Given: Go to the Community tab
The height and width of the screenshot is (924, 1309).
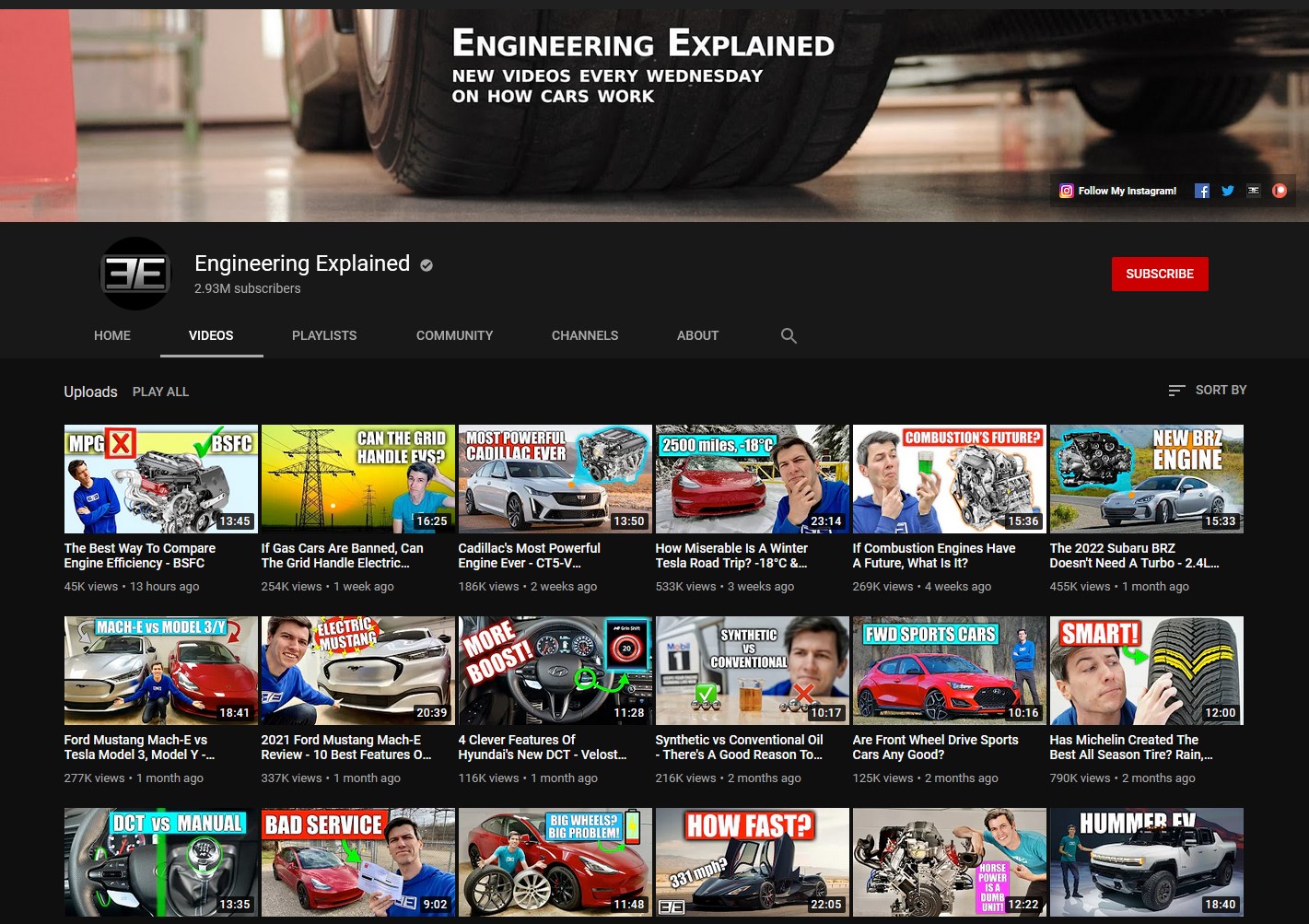Looking at the screenshot, I should pyautogui.click(x=454, y=335).
